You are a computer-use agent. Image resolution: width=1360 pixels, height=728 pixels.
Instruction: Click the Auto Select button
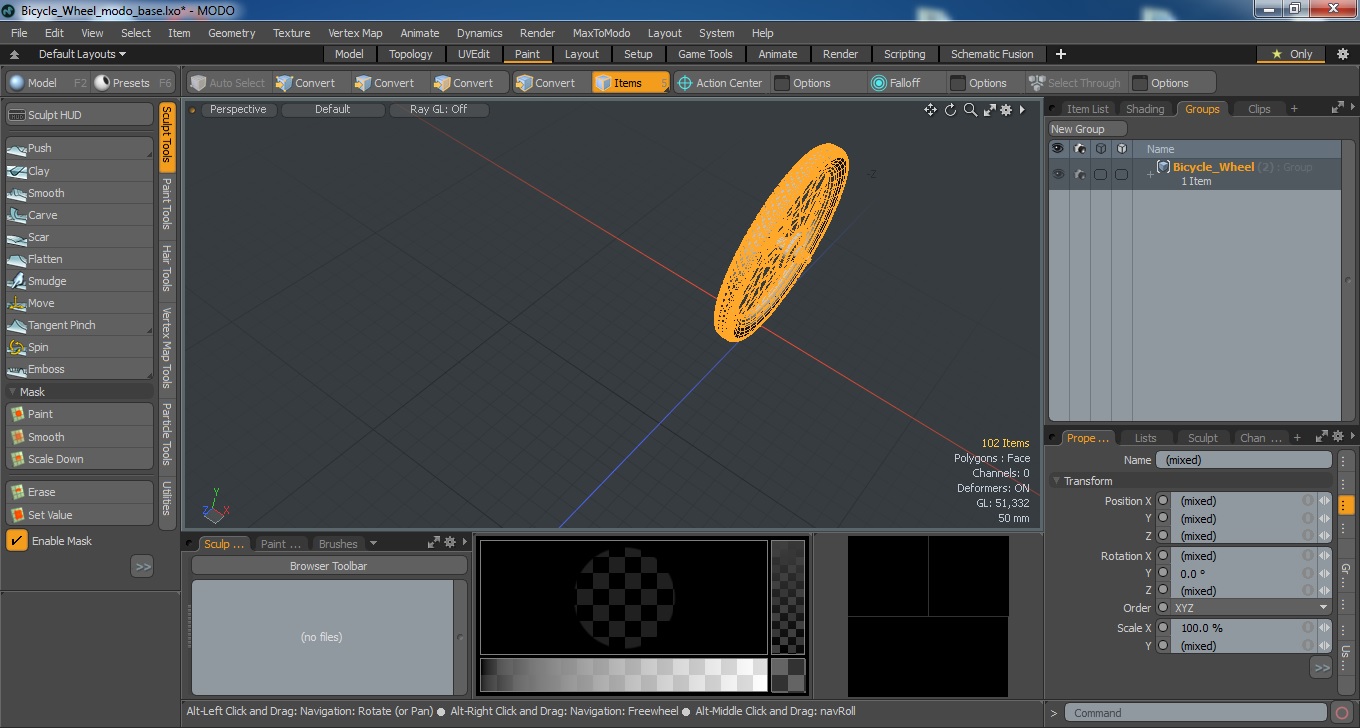227,83
